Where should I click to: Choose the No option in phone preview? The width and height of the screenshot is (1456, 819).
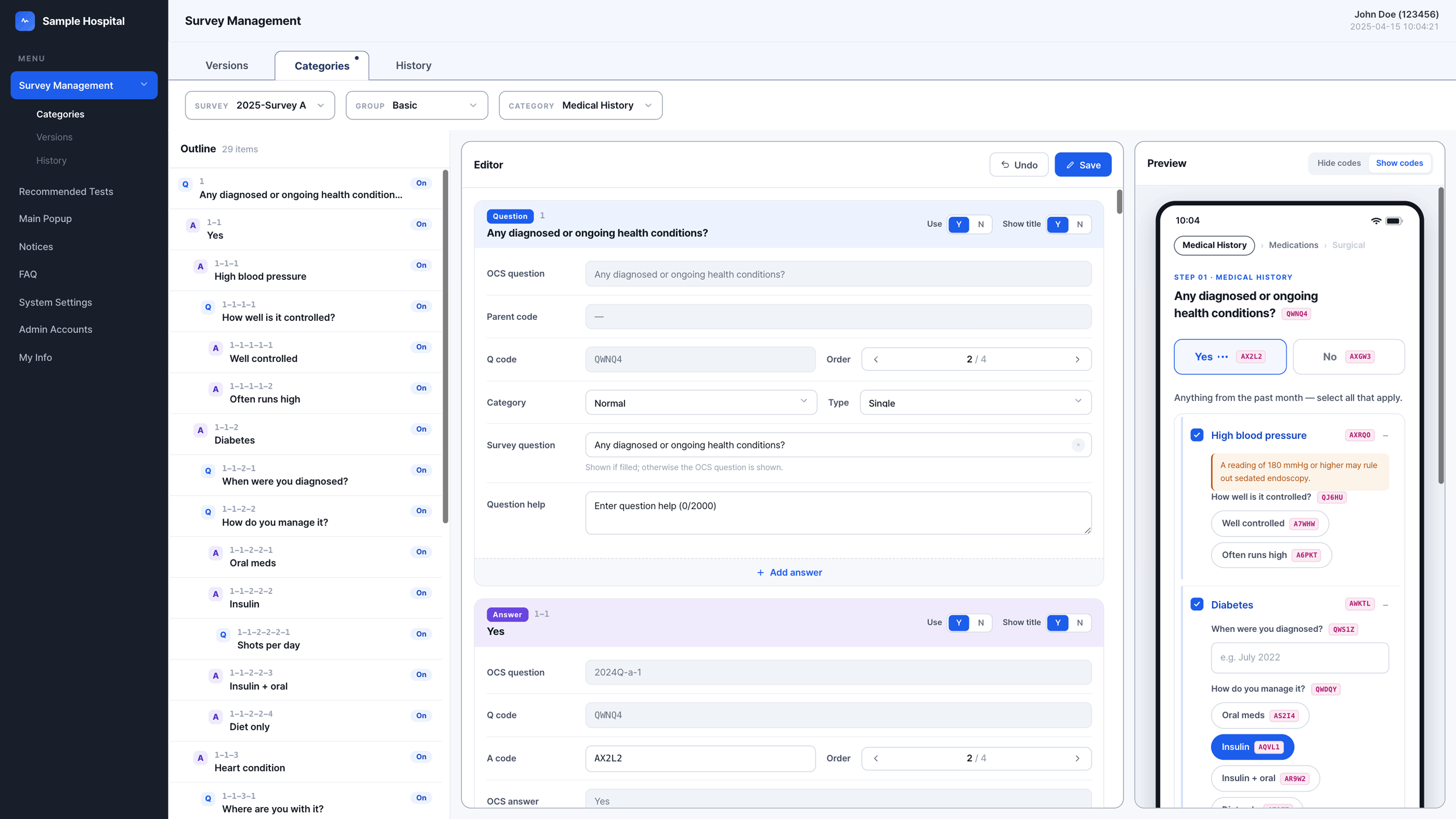tap(1349, 357)
